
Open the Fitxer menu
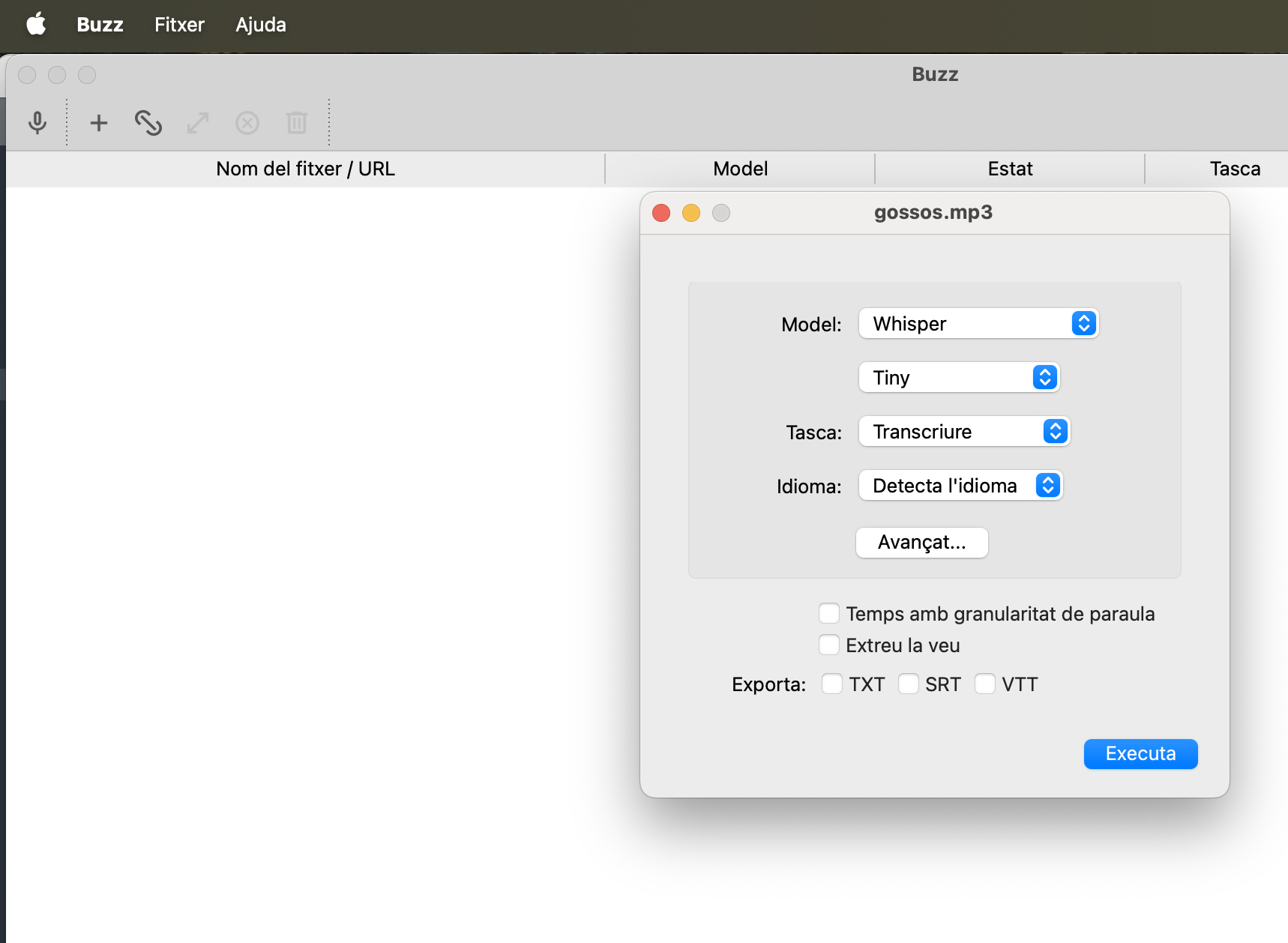(x=179, y=25)
